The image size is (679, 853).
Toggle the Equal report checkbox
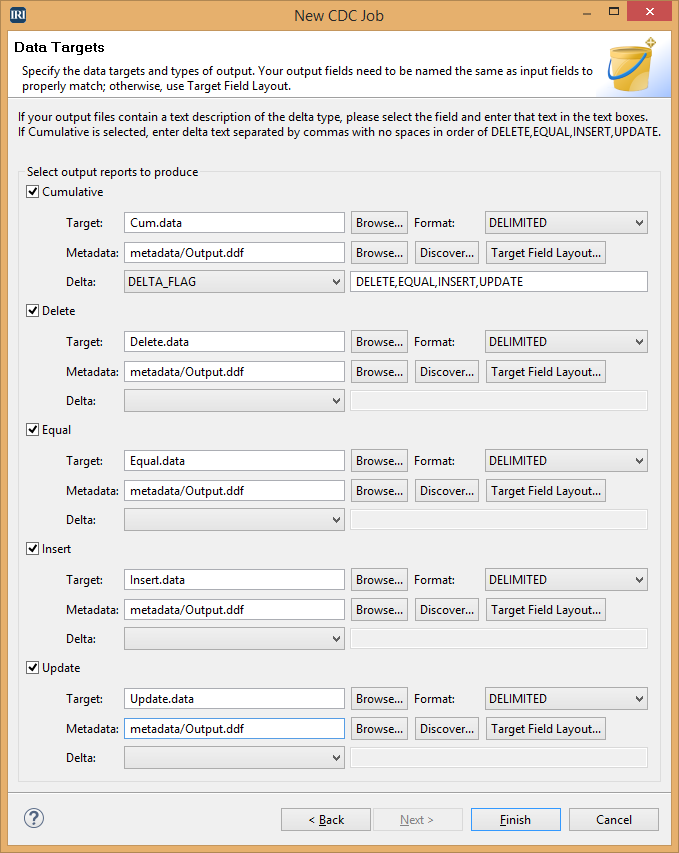33,430
